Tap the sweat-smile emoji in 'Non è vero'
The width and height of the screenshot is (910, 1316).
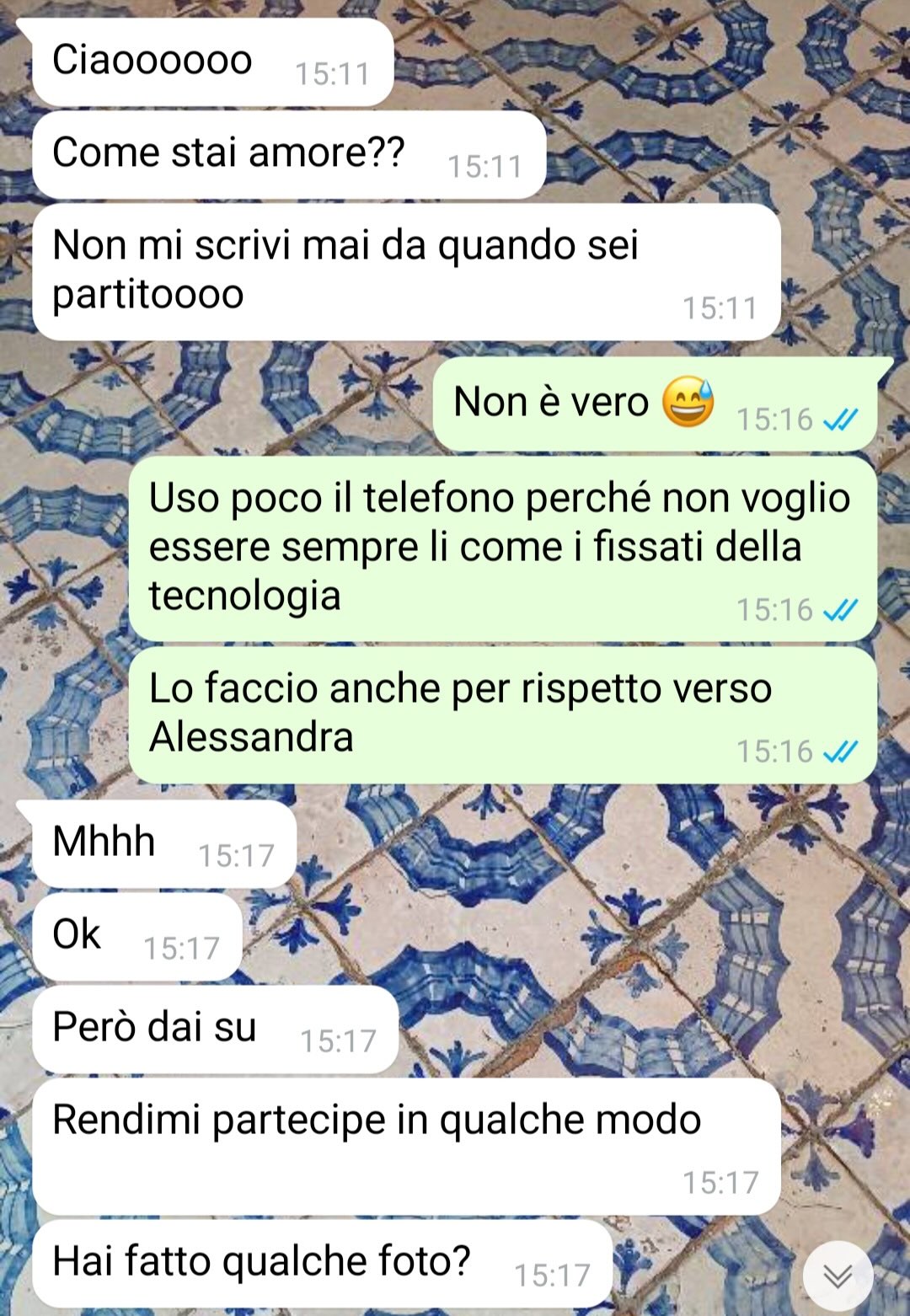pyautogui.click(x=688, y=402)
